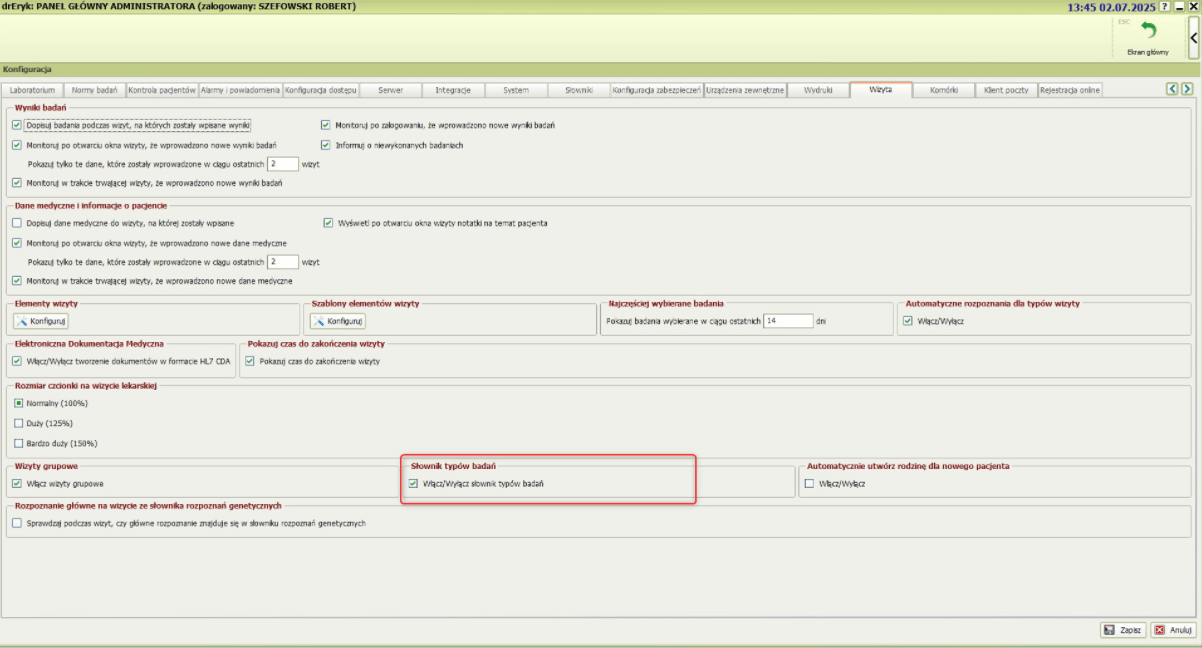Toggle Pokazuj czas do zakończenia wizyty
This screenshot has width=1202, height=648.
[250, 361]
